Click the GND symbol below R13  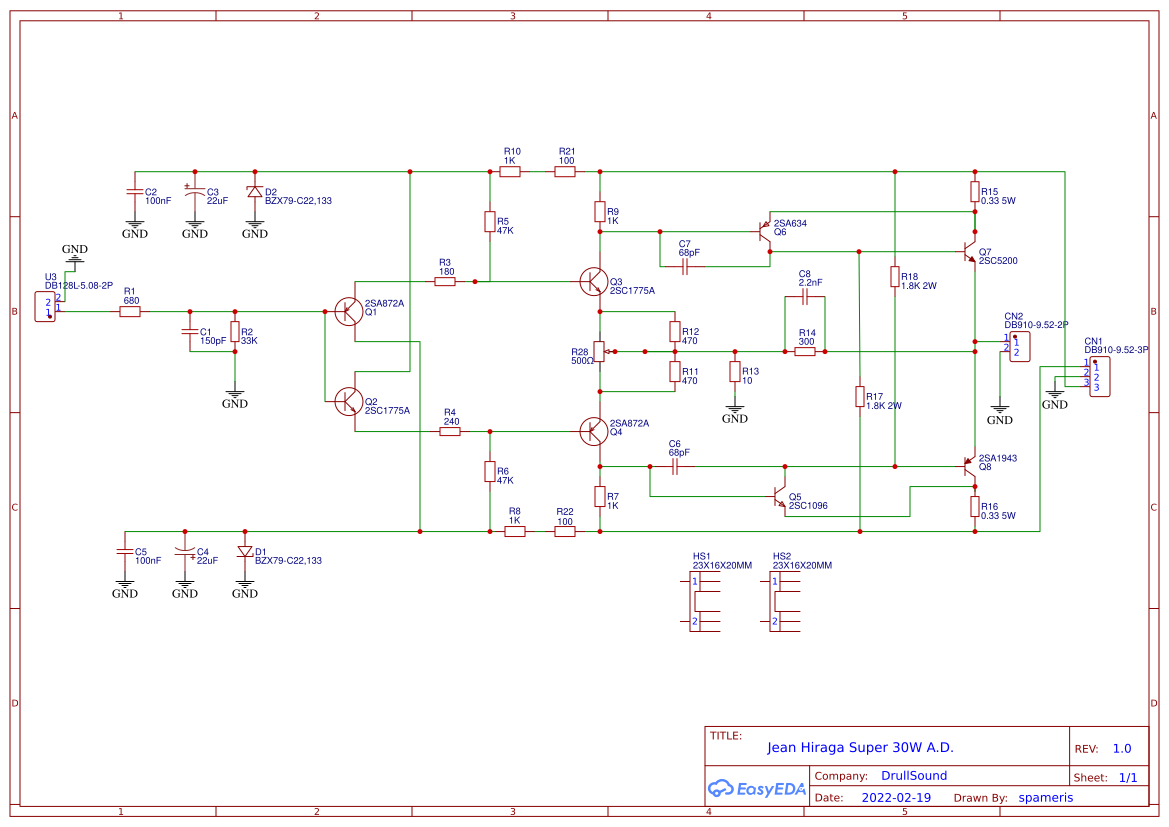pos(735,412)
